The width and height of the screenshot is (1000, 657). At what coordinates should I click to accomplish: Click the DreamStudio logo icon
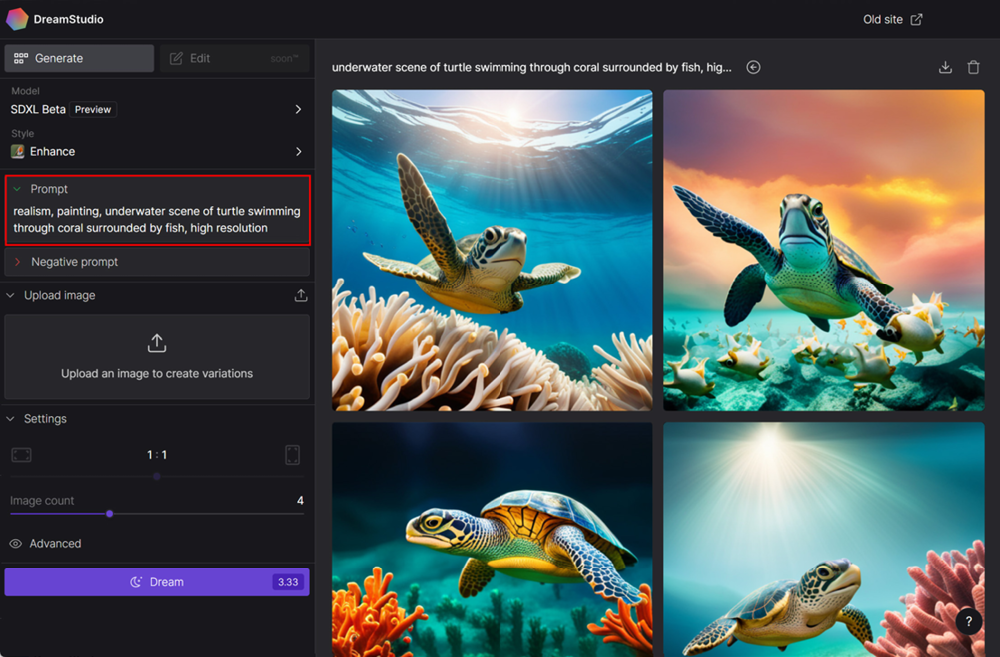[17, 19]
